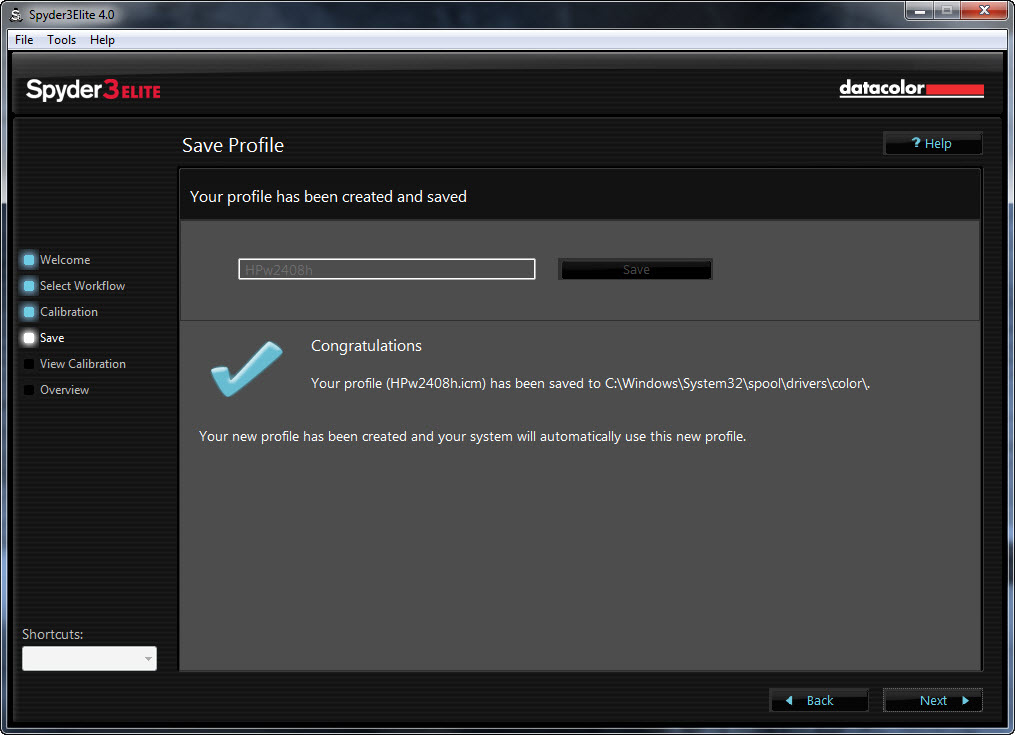Open the File menu
The width and height of the screenshot is (1015, 735).
(x=24, y=40)
